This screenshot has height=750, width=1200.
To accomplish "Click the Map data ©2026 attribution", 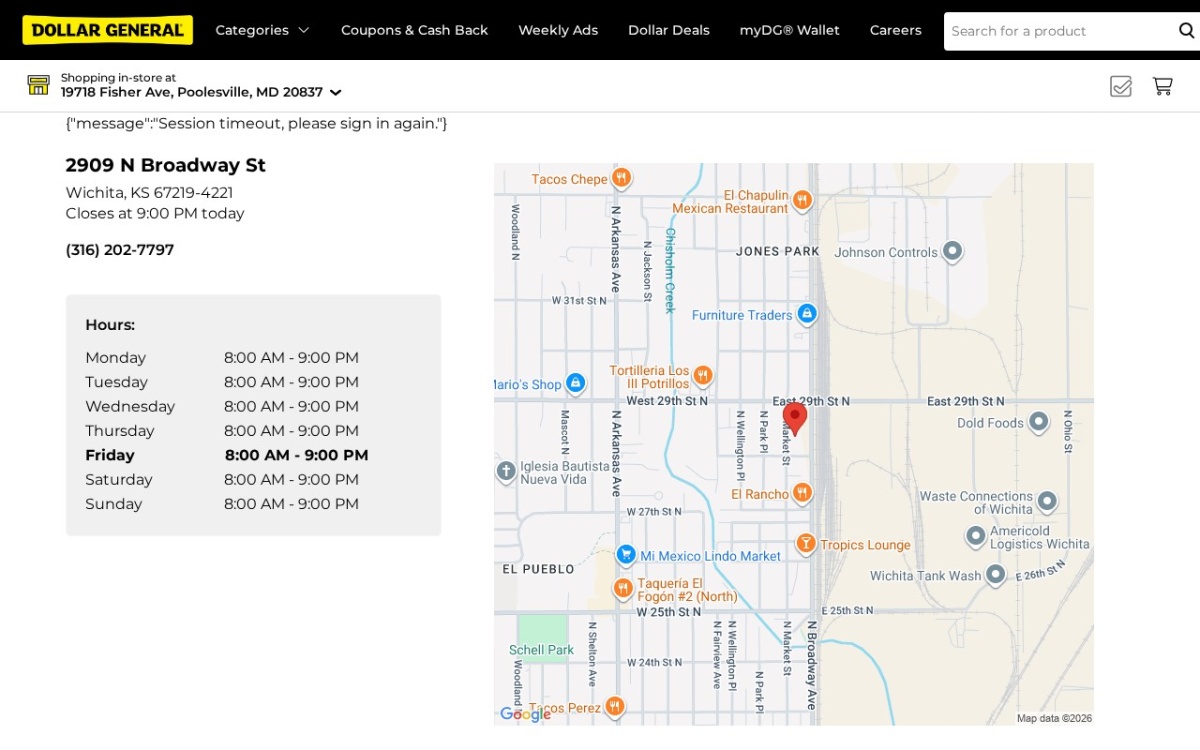I will 1054,718.
